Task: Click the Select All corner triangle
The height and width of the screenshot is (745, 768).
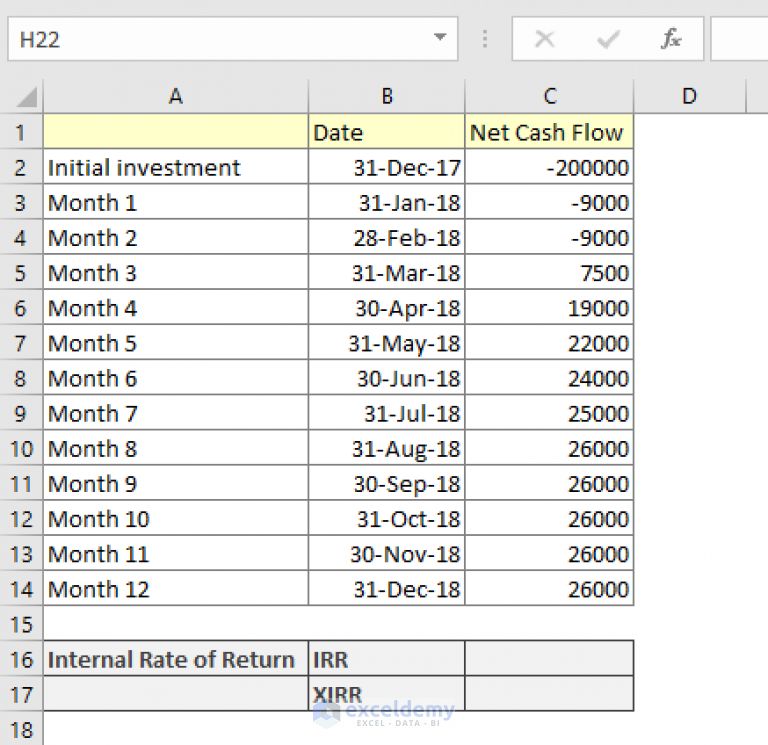Action: coord(26,96)
